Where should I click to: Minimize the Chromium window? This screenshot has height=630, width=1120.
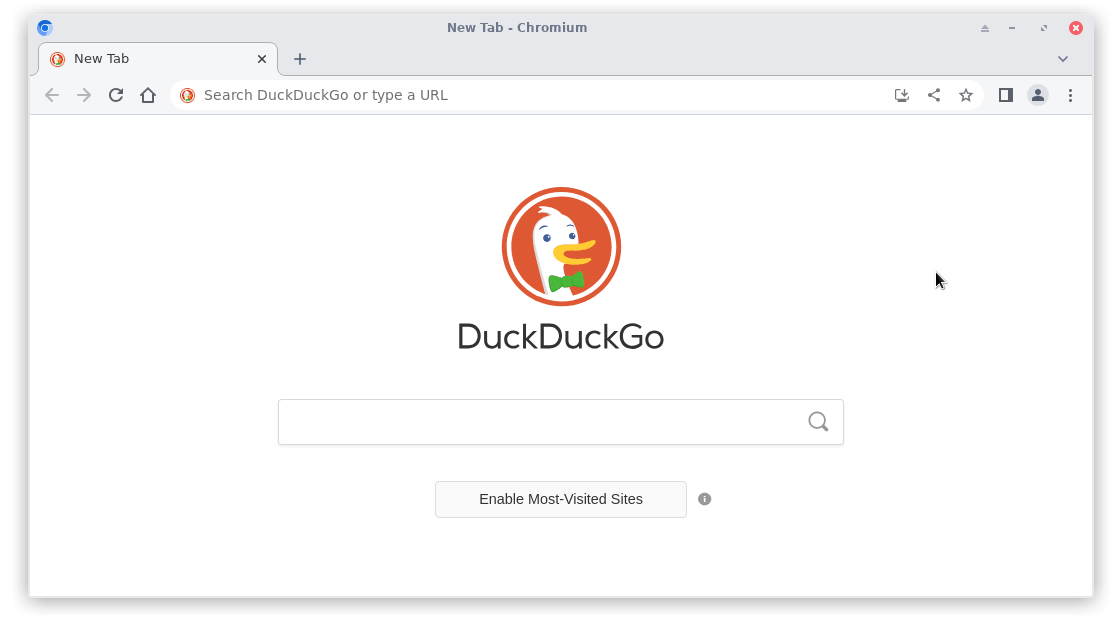(1012, 28)
